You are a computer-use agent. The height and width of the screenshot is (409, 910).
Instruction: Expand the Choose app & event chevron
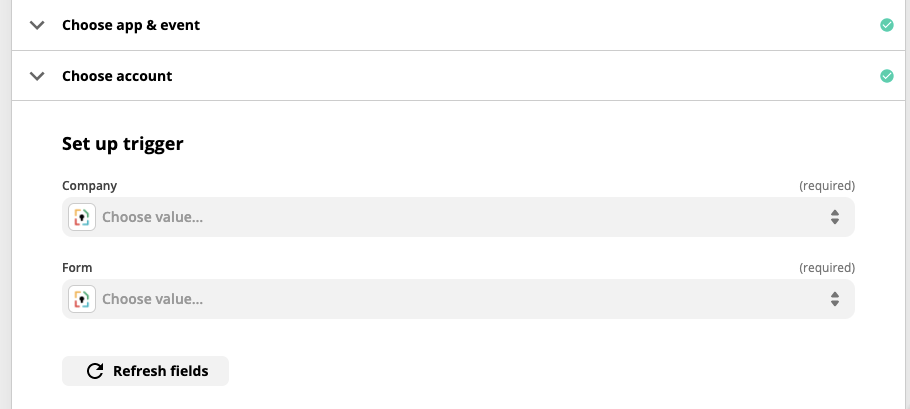pyautogui.click(x=37, y=25)
